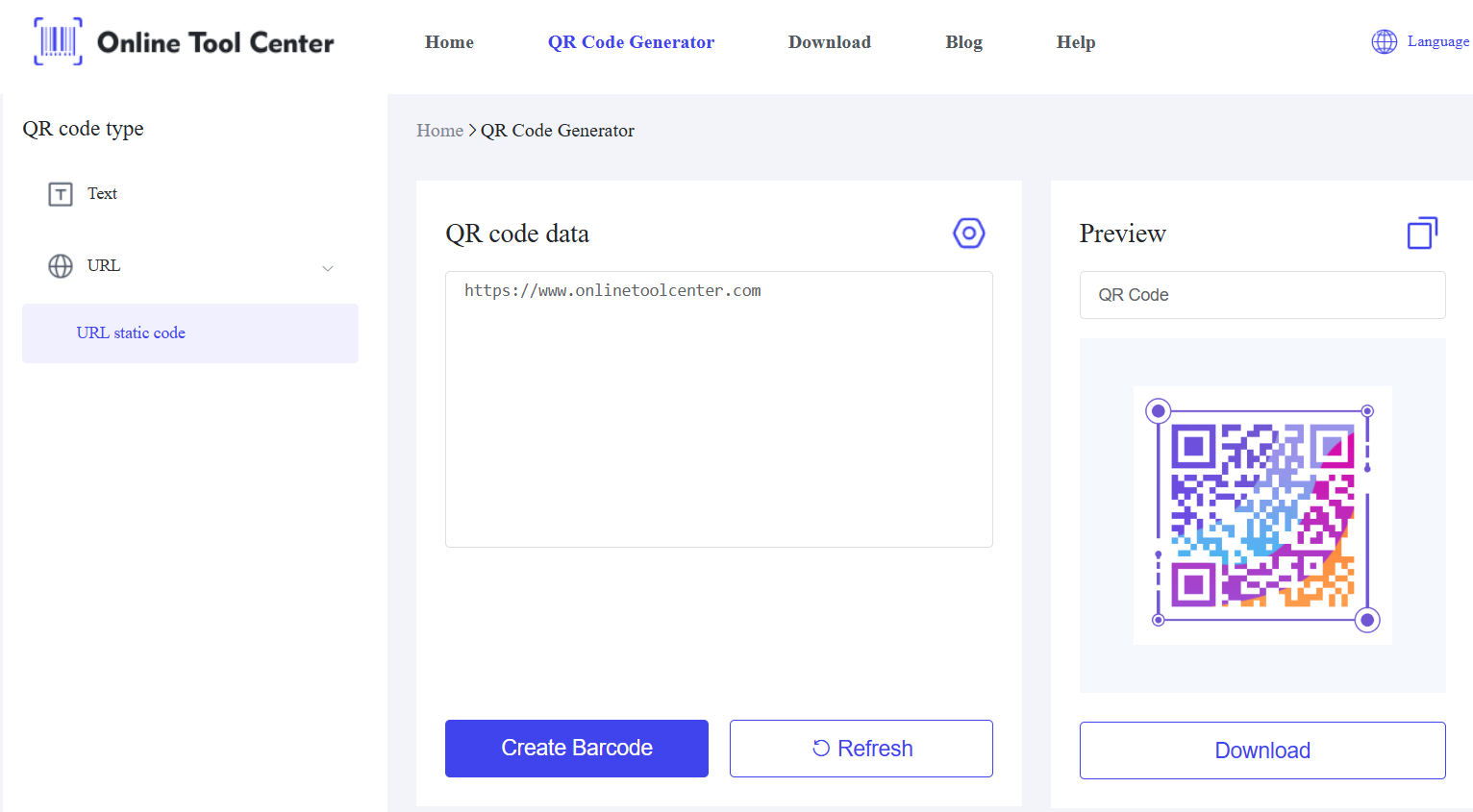
Task: Select the URL label in QR code type
Action: point(104,266)
